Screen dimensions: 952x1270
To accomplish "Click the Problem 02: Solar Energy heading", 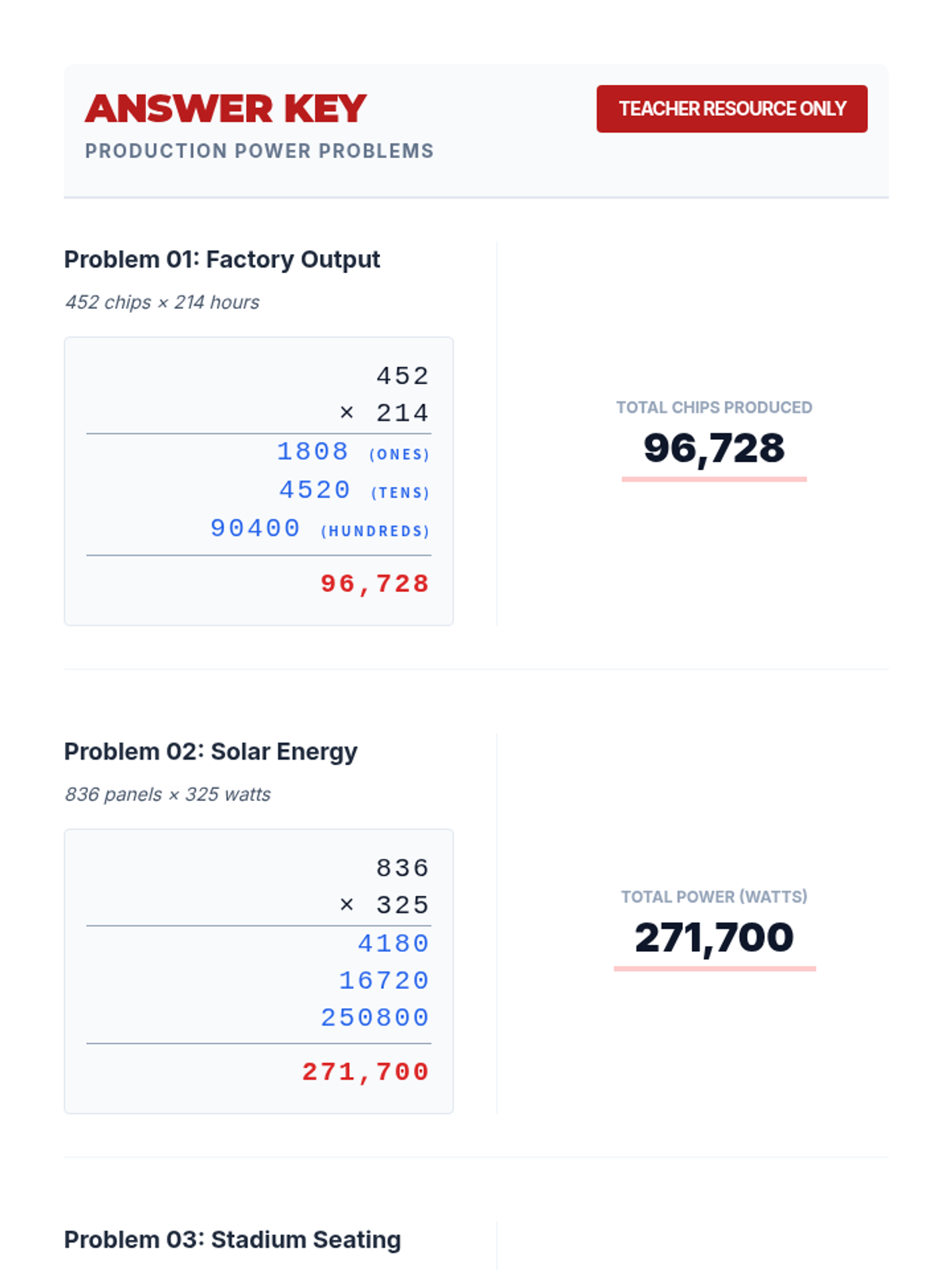I will [210, 752].
